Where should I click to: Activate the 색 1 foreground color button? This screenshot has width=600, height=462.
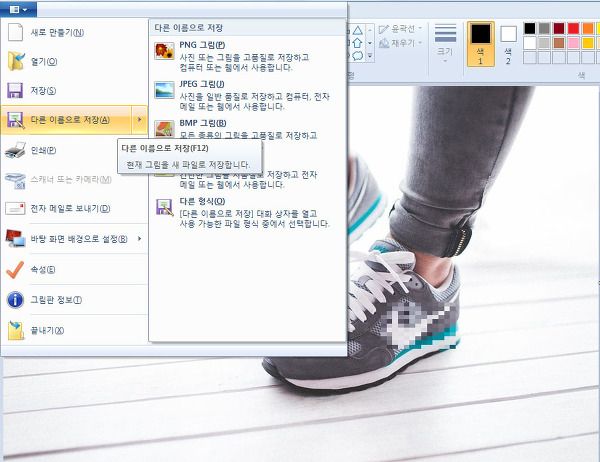(x=481, y=44)
